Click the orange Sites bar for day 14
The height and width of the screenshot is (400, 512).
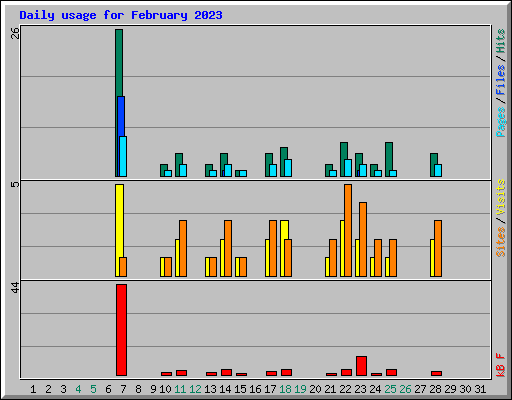click(x=228, y=248)
